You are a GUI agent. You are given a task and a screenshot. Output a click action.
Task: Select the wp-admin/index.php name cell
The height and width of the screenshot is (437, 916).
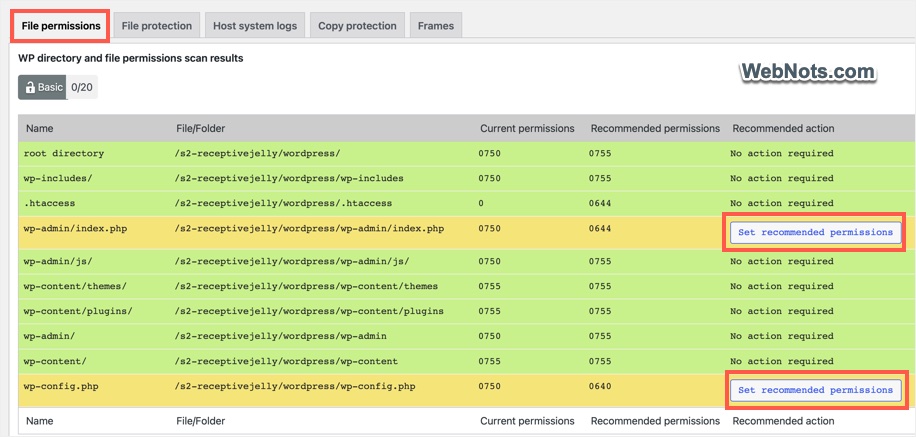(75, 228)
